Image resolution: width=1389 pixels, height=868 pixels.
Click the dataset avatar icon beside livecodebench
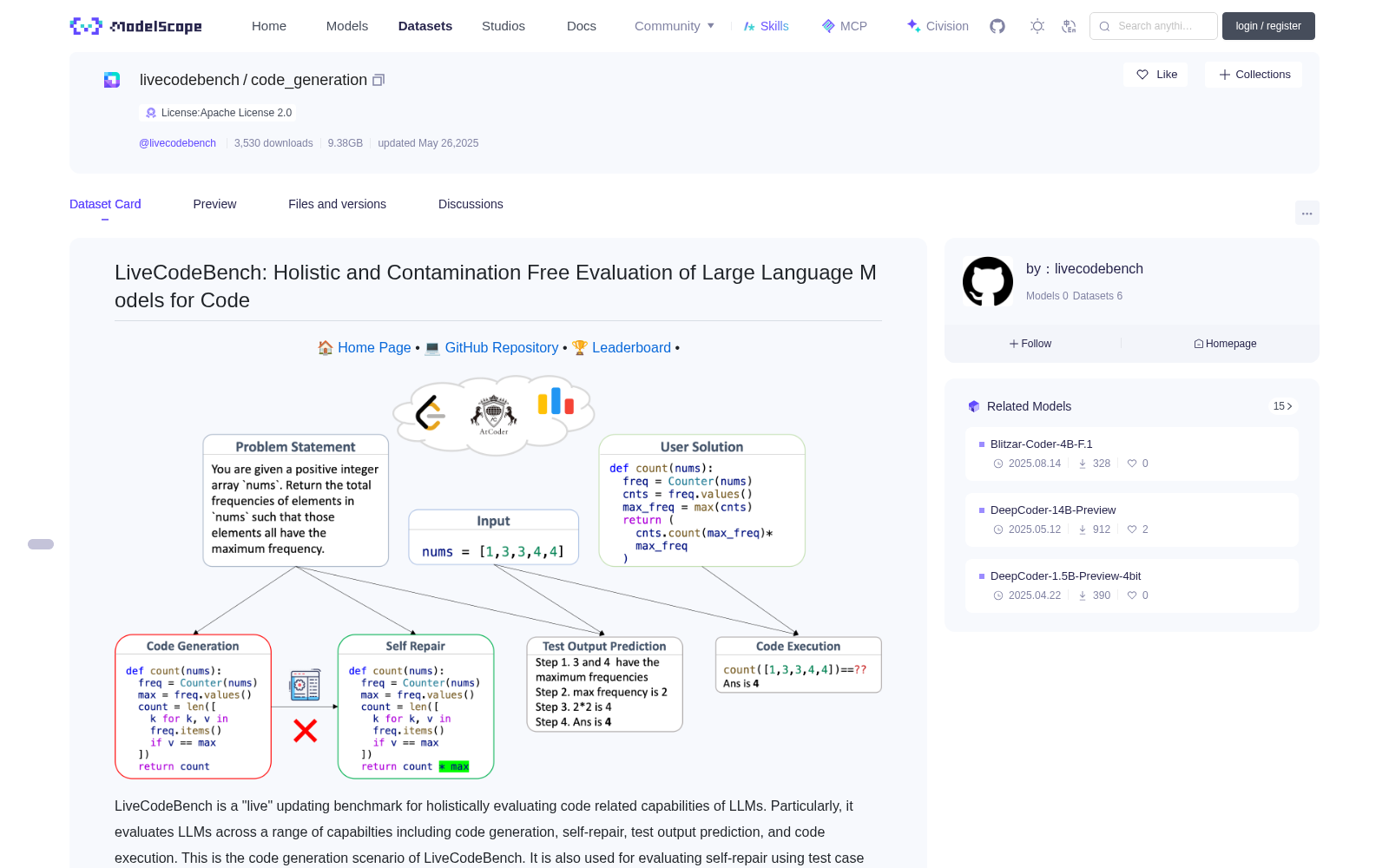[x=112, y=80]
